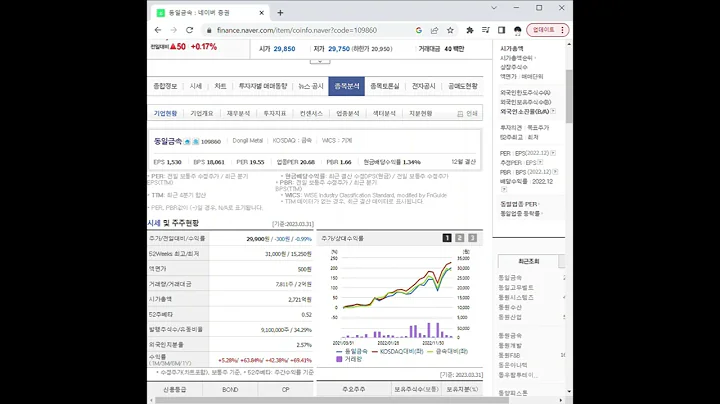The height and width of the screenshot is (404, 720).
Task: Select 업종분석 sub-tab
Action: 348,113
